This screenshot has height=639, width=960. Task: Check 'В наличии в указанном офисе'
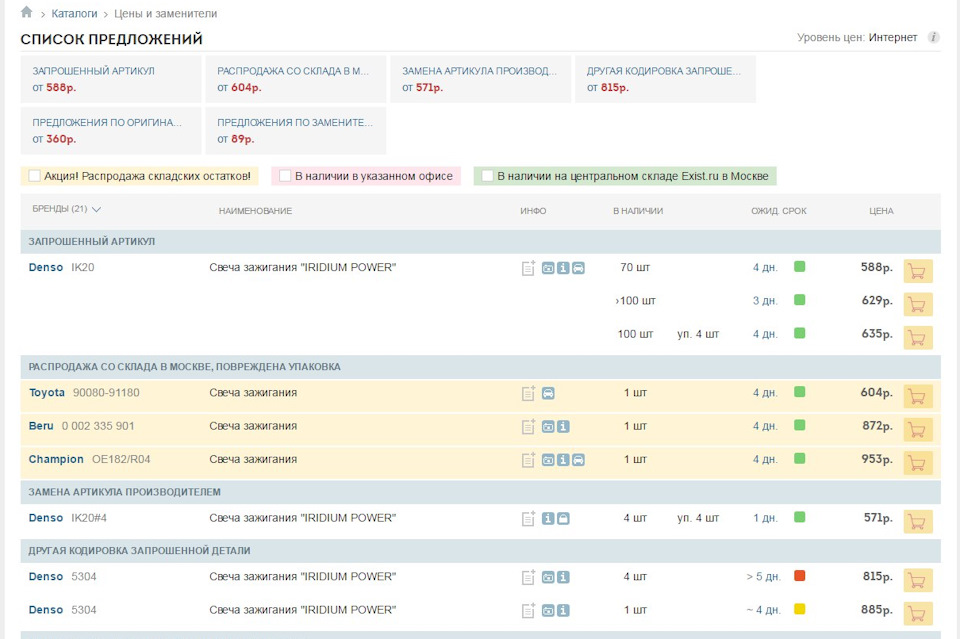click(x=285, y=176)
